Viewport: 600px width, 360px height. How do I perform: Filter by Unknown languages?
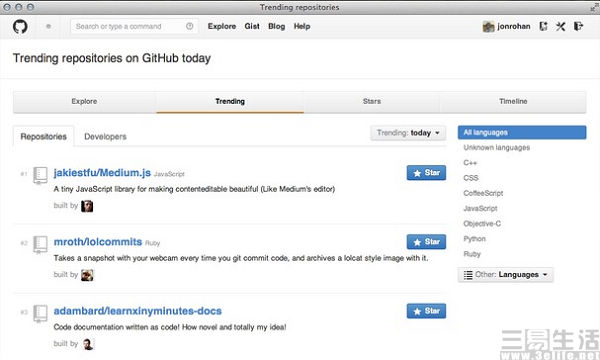(497, 148)
